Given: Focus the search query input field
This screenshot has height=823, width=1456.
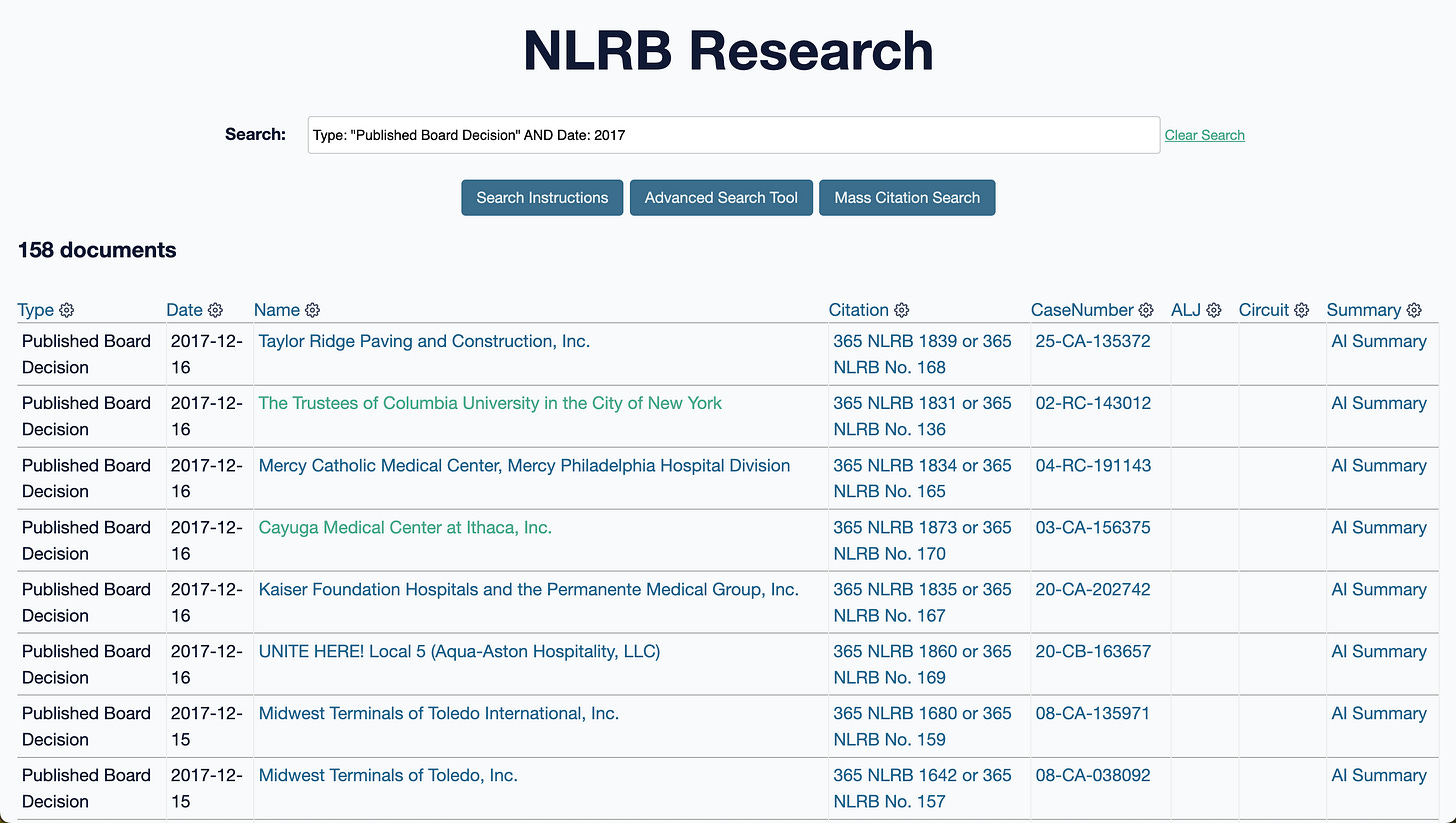Looking at the screenshot, I should coord(734,135).
